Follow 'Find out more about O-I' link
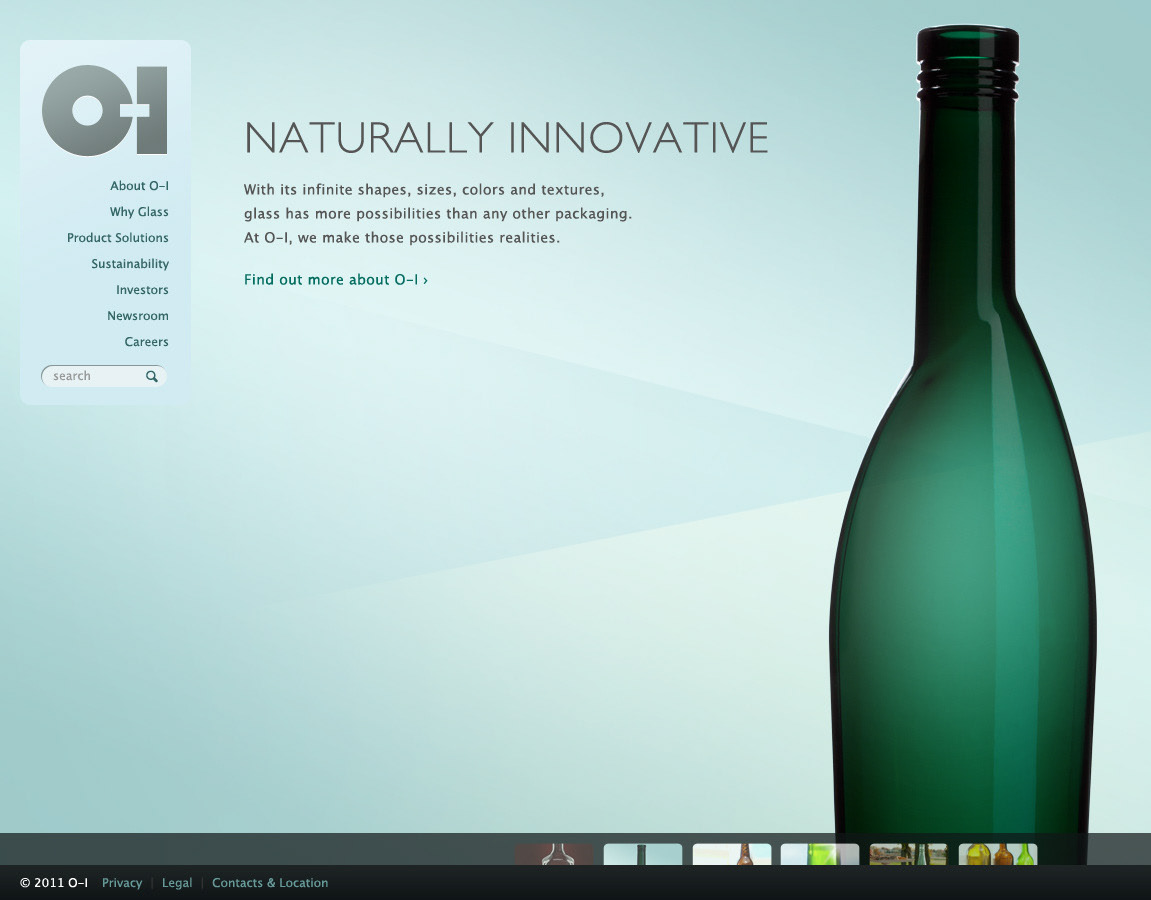The height and width of the screenshot is (900, 1151). 335,280
